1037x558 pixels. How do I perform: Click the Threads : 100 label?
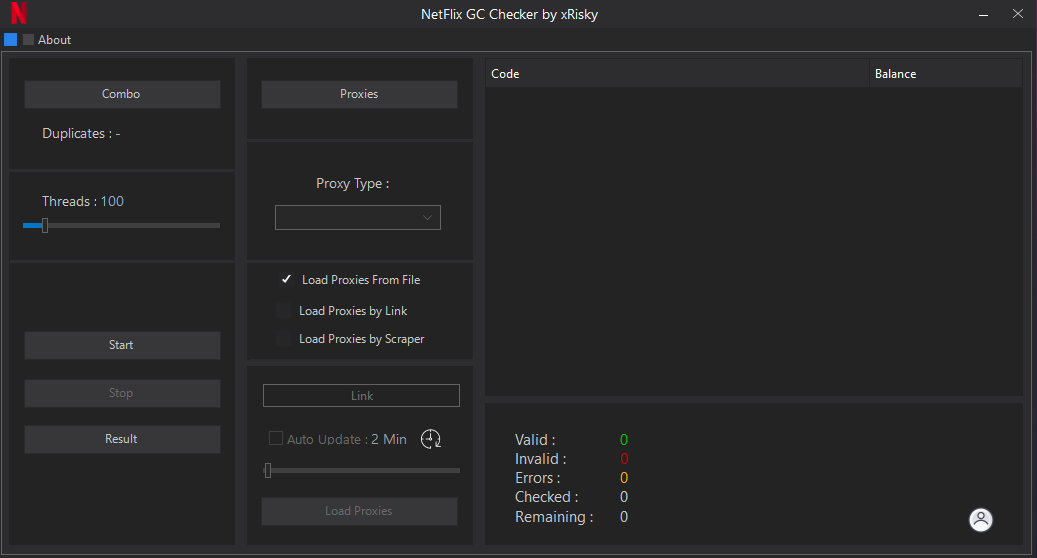click(x=83, y=202)
